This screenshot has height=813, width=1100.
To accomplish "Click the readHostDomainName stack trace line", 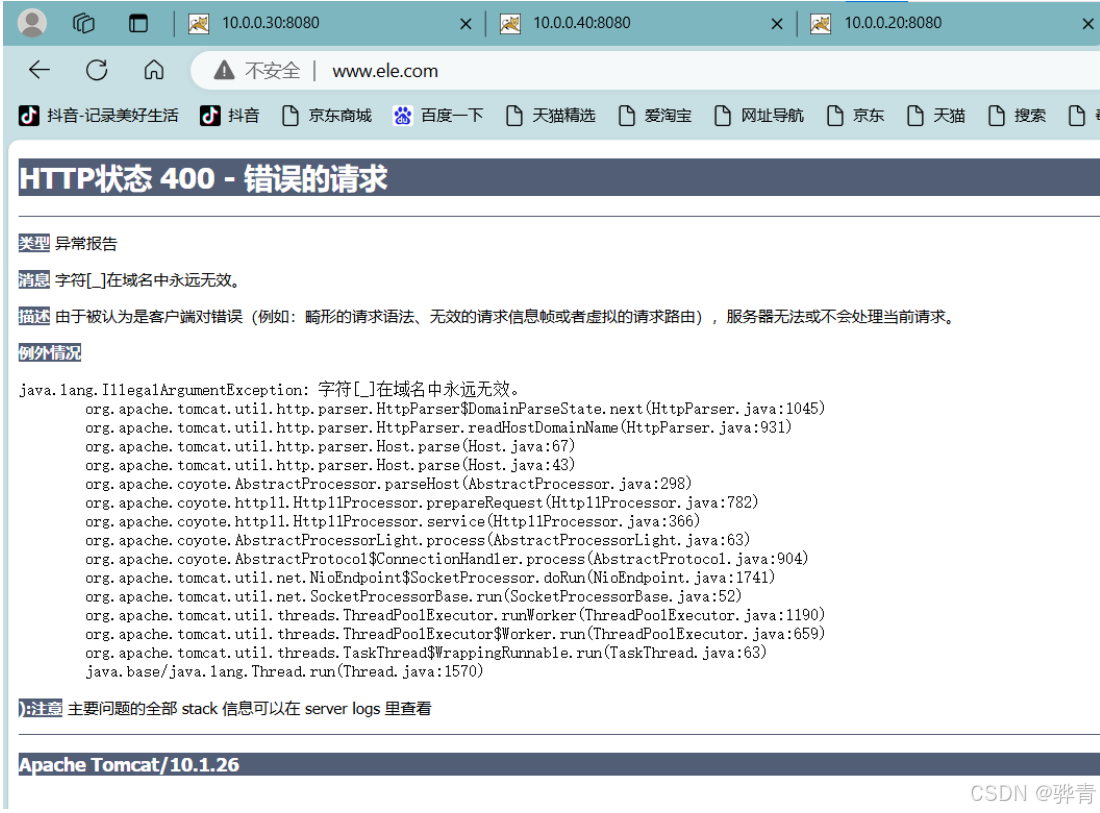I will (438, 427).
